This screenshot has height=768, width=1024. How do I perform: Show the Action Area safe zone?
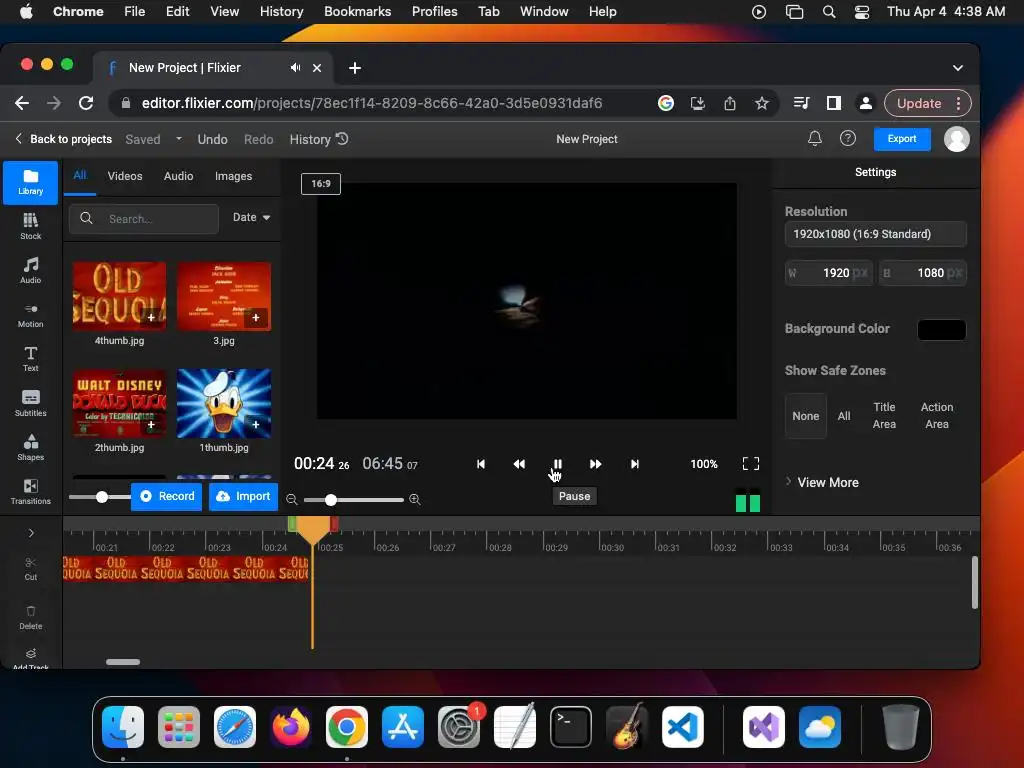[x=936, y=415]
